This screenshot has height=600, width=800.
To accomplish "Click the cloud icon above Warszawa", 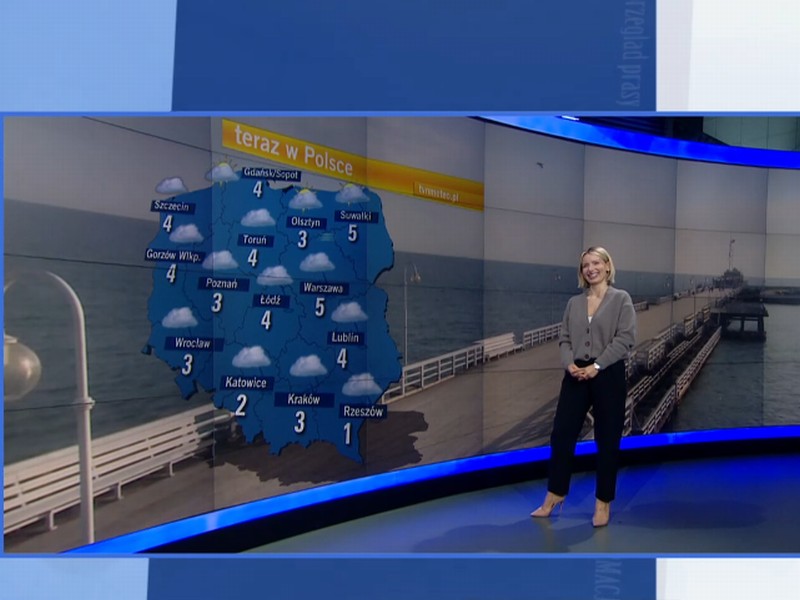I will (317, 262).
